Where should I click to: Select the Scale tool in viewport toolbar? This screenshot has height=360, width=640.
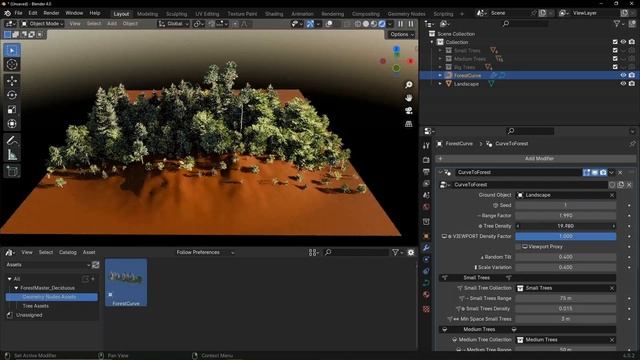tap(12, 109)
